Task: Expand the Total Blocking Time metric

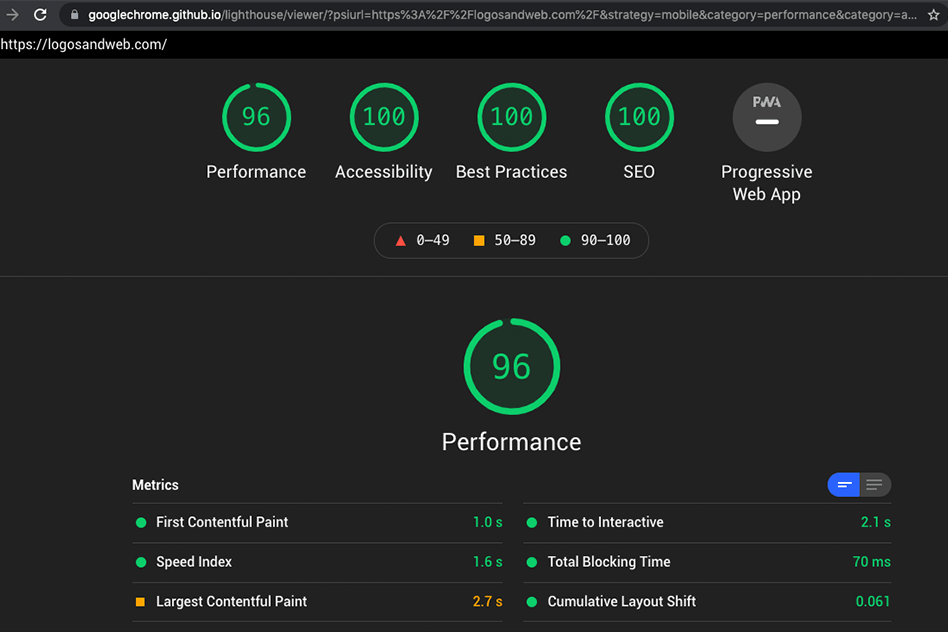Action: point(609,562)
